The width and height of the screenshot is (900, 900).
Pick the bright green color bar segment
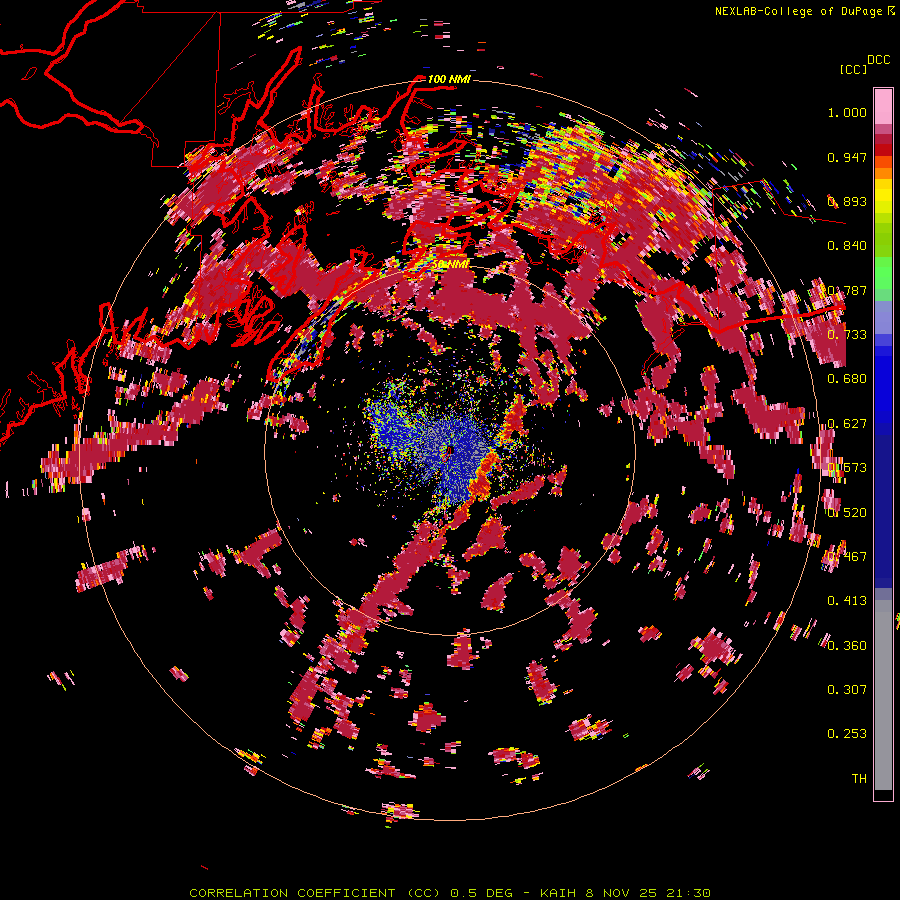click(883, 273)
